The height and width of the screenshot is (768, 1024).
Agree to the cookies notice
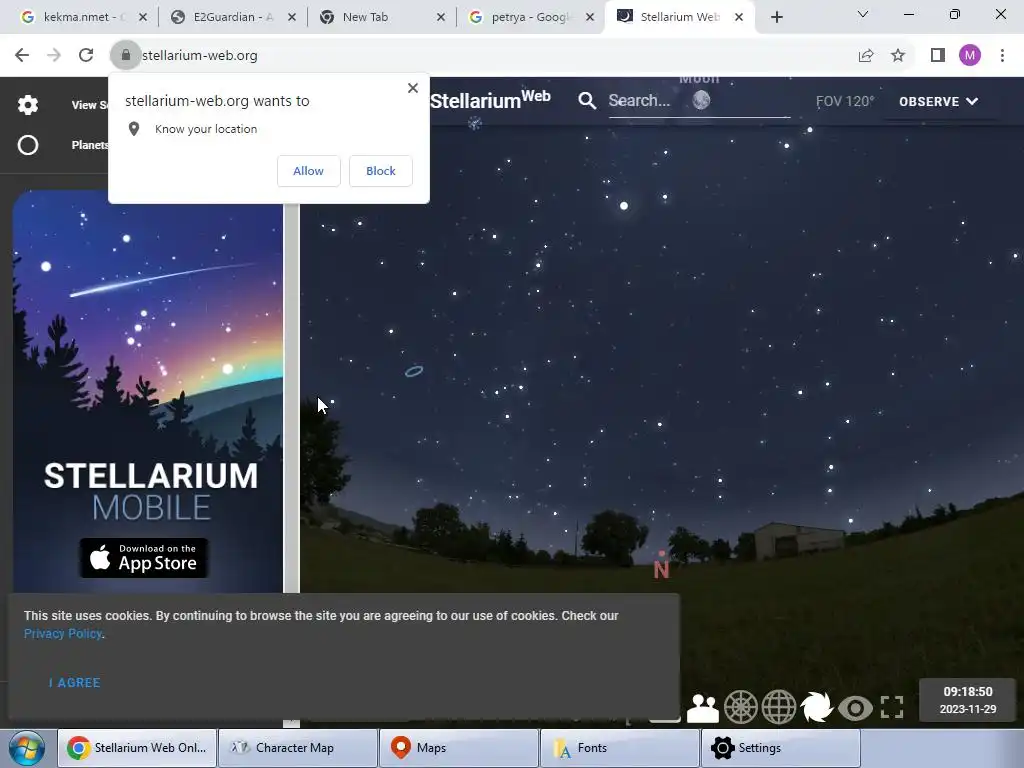click(x=74, y=682)
